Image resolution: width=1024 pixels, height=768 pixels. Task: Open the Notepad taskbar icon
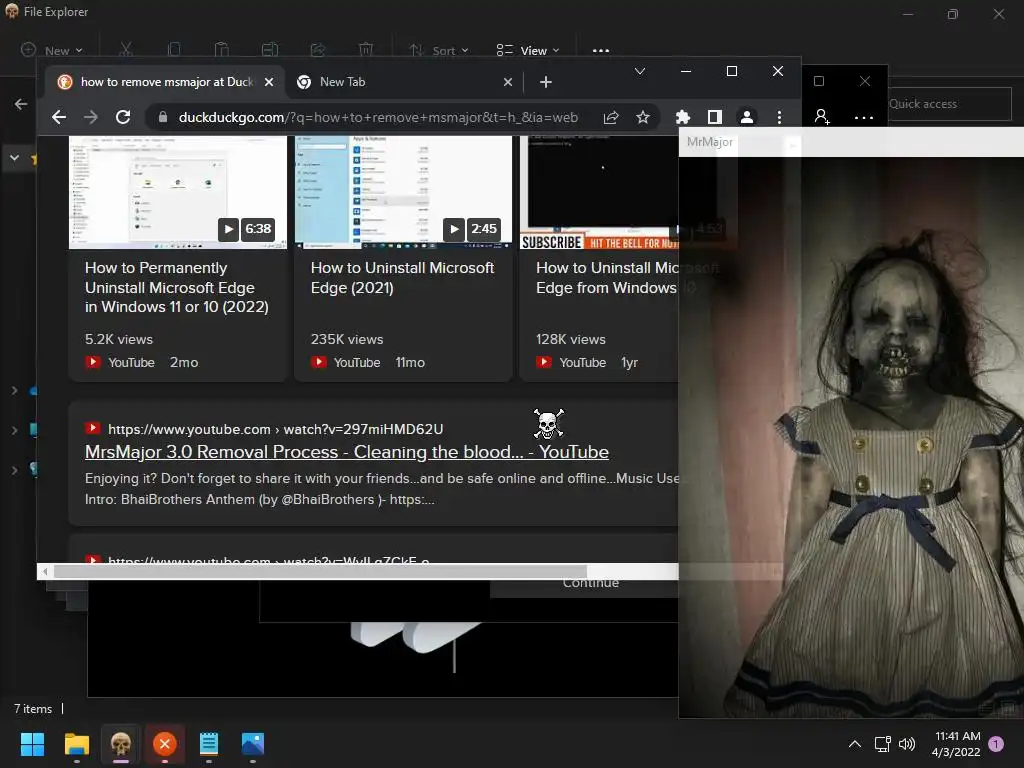click(208, 744)
